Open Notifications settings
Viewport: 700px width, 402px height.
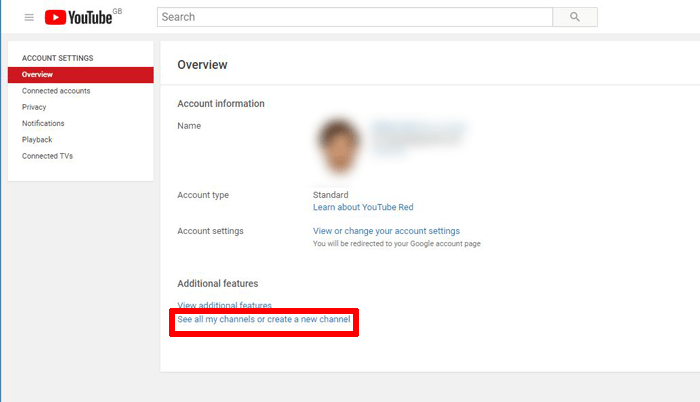[43, 123]
